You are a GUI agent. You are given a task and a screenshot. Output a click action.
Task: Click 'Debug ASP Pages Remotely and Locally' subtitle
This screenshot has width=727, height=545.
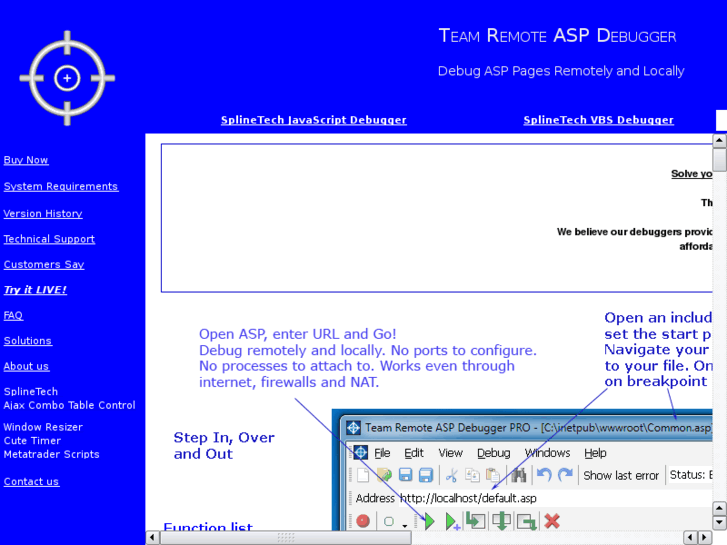pyautogui.click(x=561, y=71)
